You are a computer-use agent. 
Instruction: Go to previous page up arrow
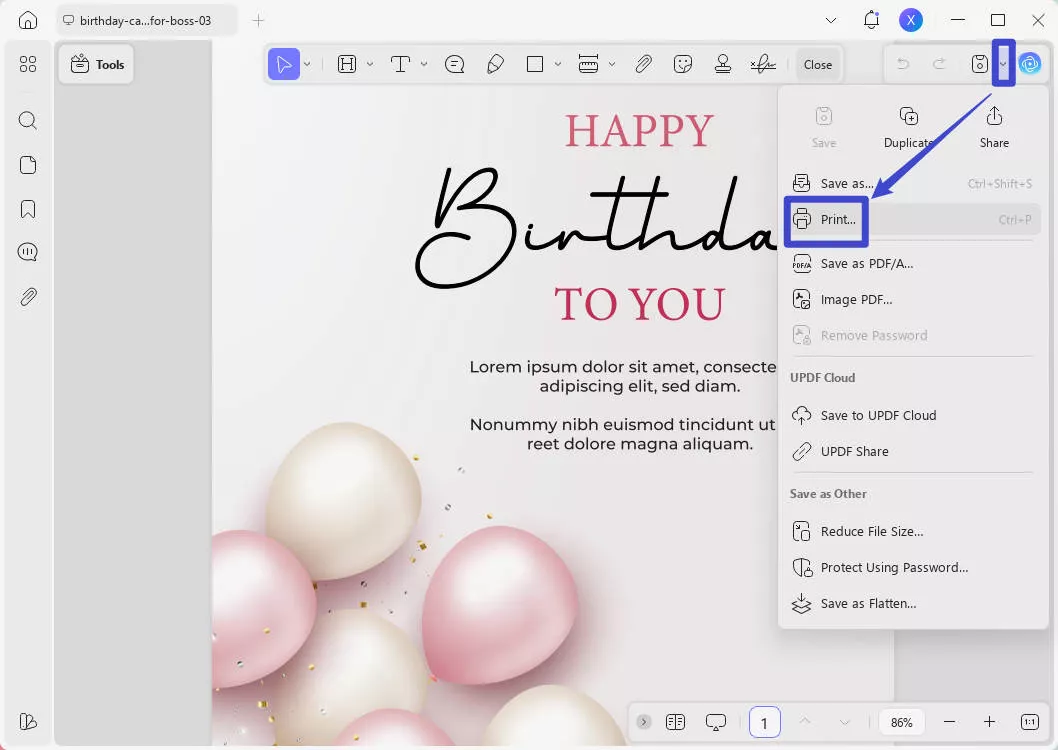[804, 722]
